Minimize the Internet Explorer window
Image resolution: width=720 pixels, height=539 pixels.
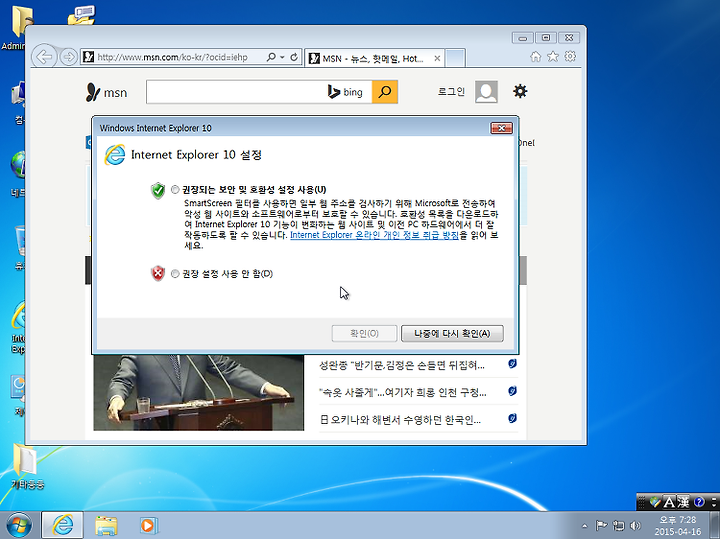[523, 38]
